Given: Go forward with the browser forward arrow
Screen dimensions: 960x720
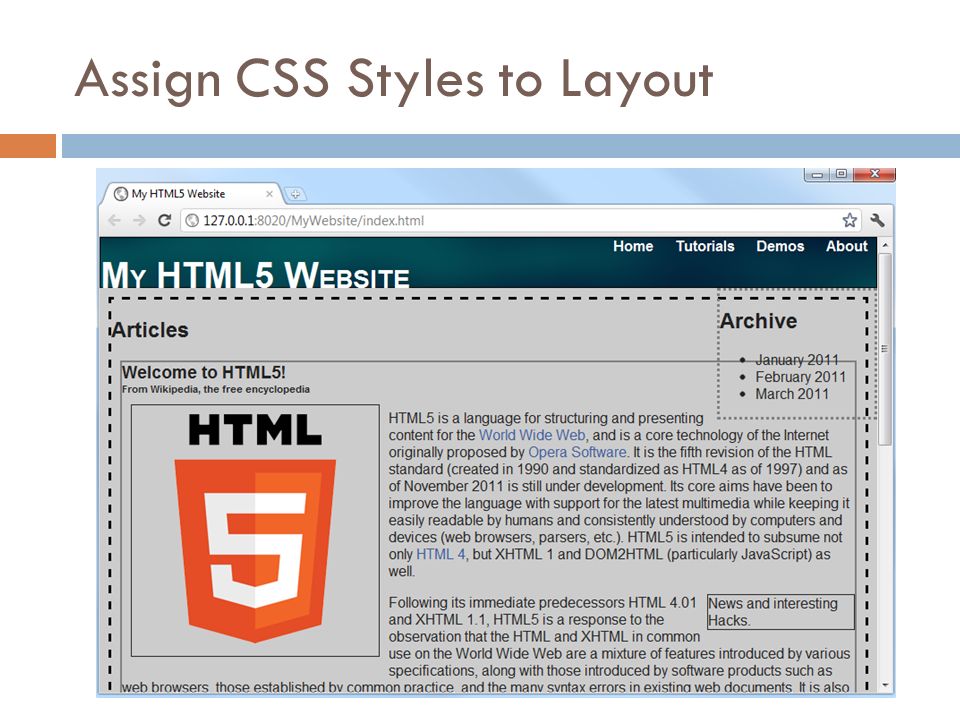Looking at the screenshot, I should 140,220.
